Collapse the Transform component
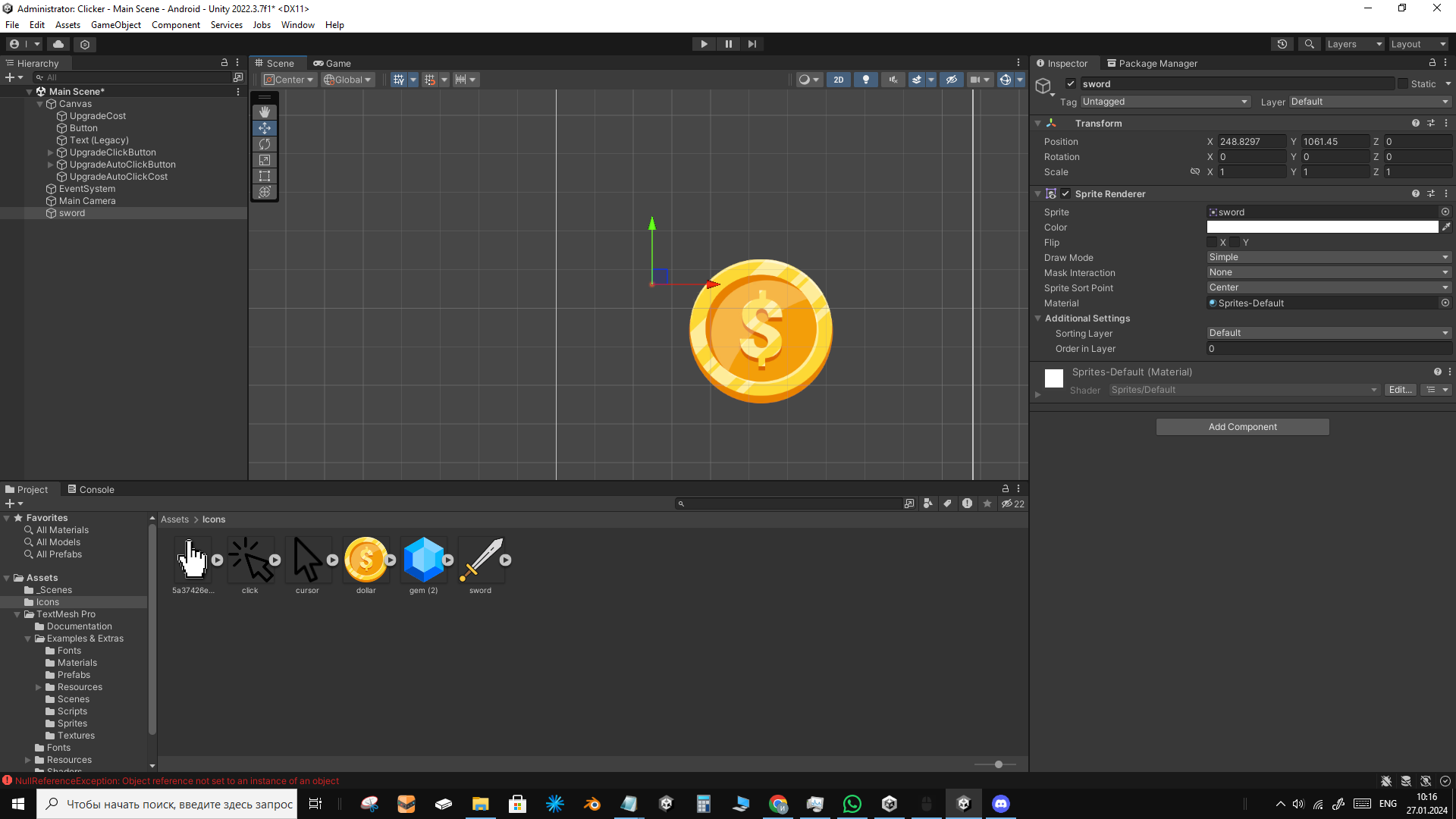 coord(1037,123)
